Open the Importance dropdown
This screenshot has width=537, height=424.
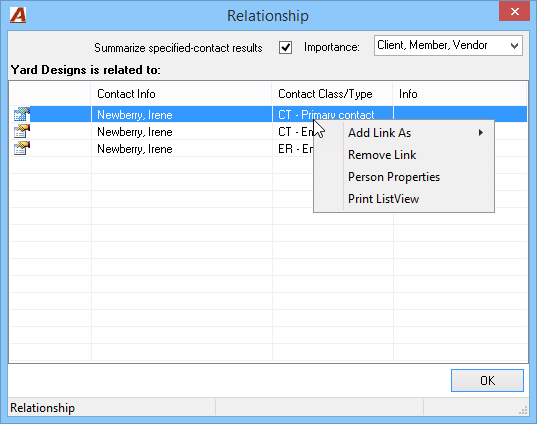coord(448,45)
